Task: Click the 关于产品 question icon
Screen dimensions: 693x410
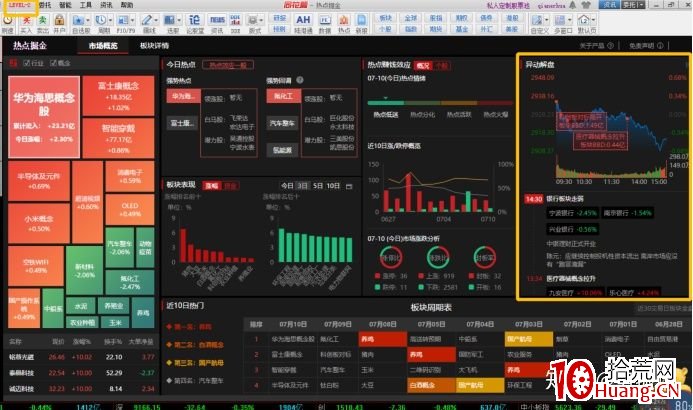Action: tap(610, 46)
